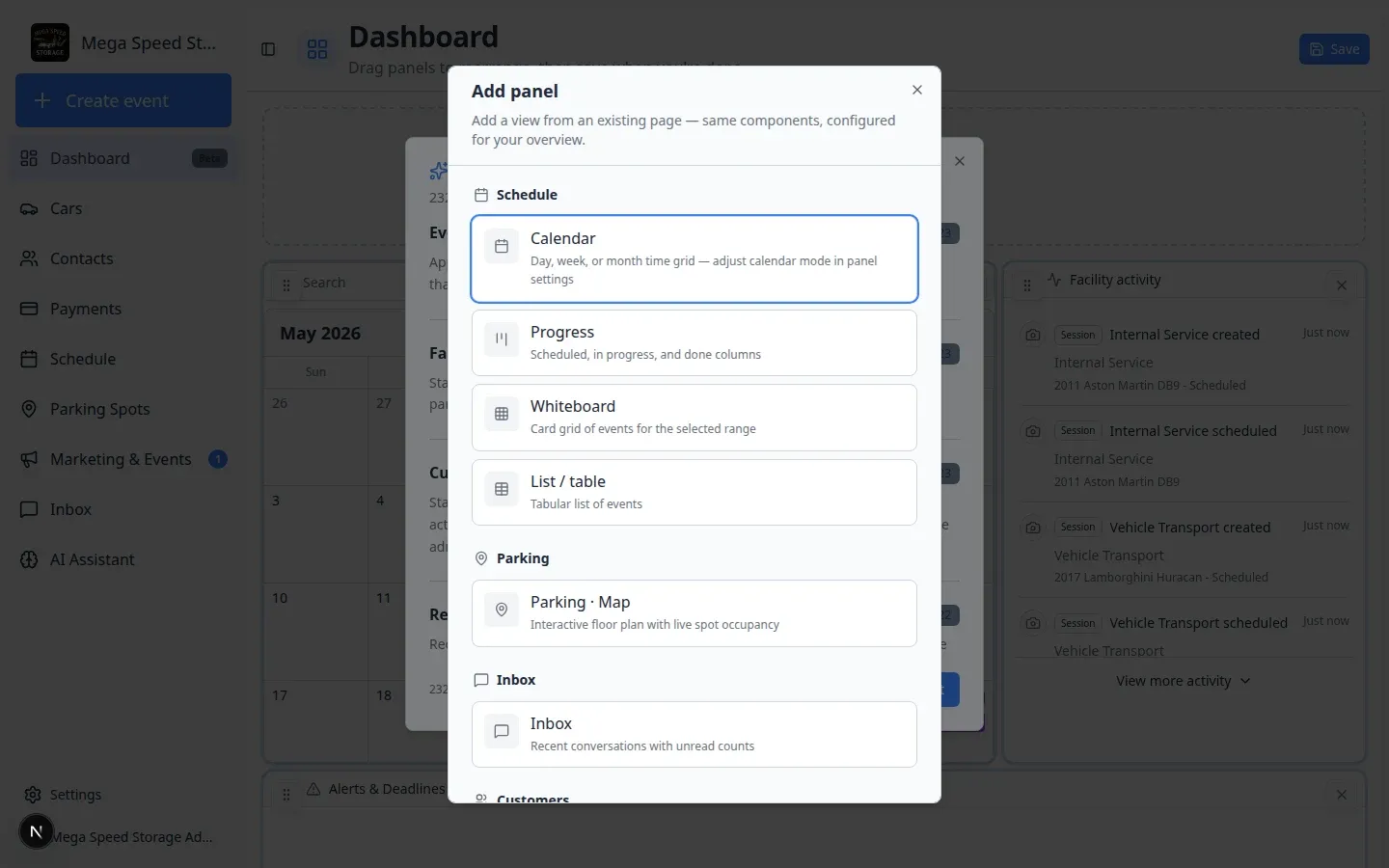Click the Save button in the header

pos(1334,49)
